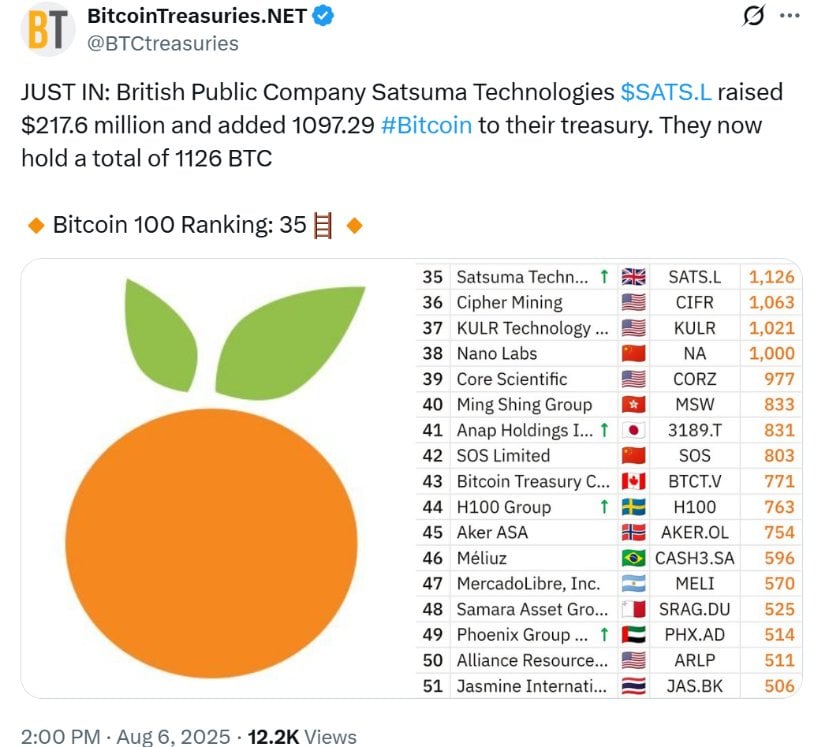Open the three-dot more options menu
The width and height of the screenshot is (825, 747).
click(x=790, y=16)
